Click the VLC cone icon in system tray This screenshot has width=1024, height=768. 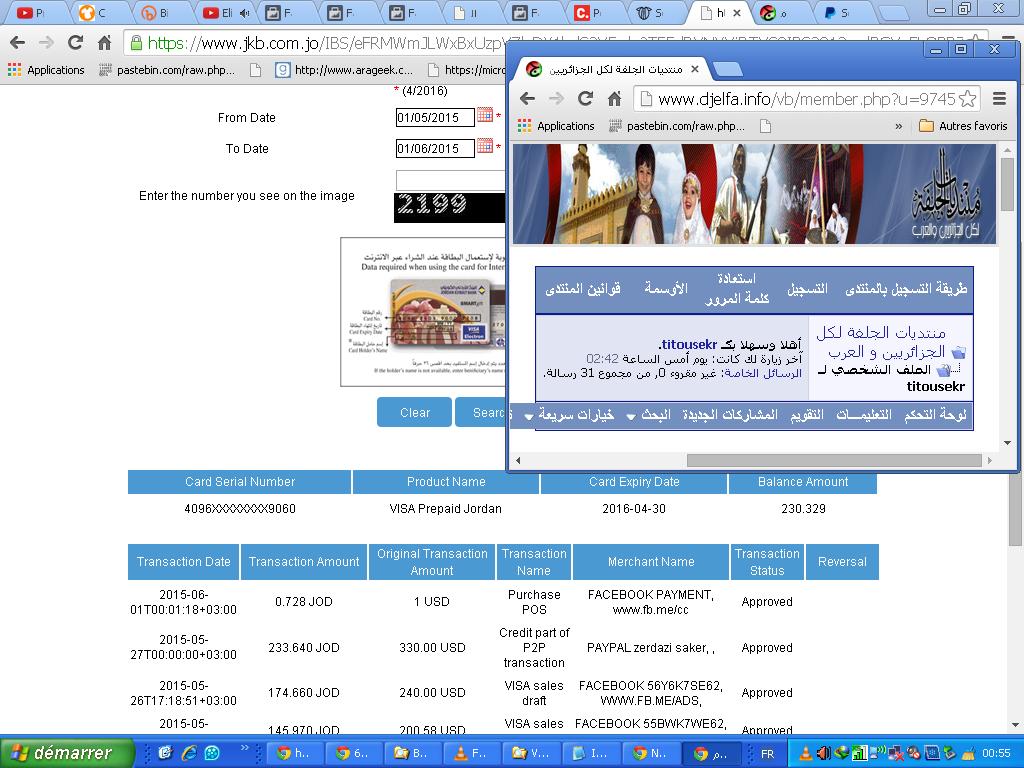pos(806,754)
